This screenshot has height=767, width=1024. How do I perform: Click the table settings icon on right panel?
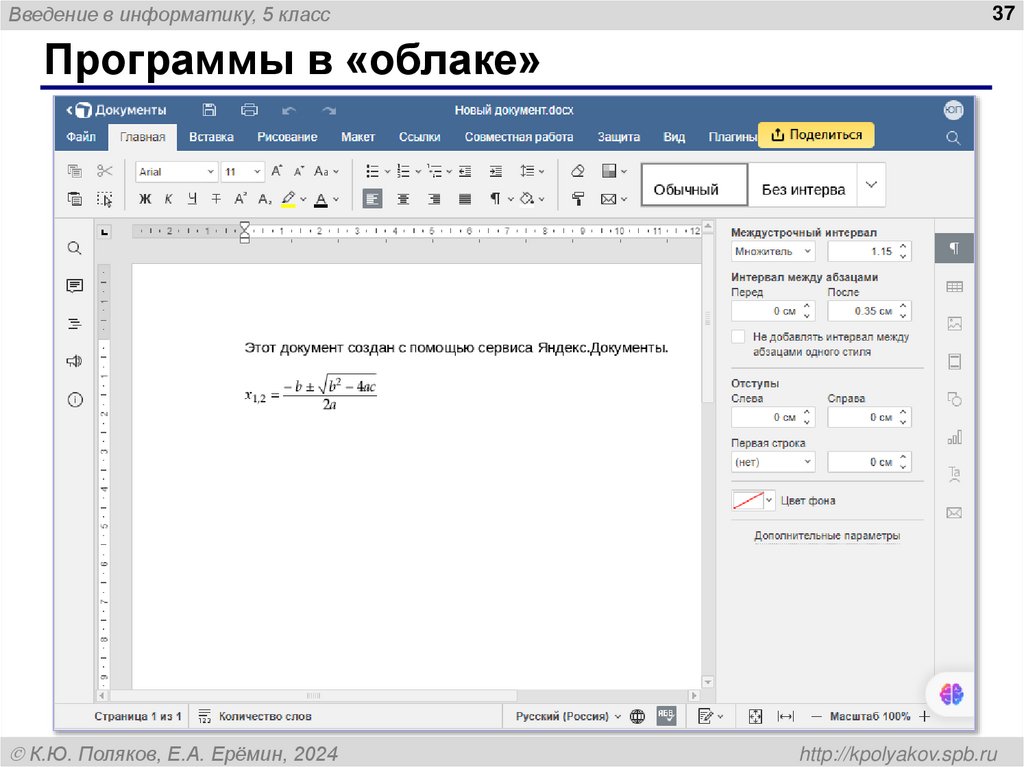click(x=954, y=285)
